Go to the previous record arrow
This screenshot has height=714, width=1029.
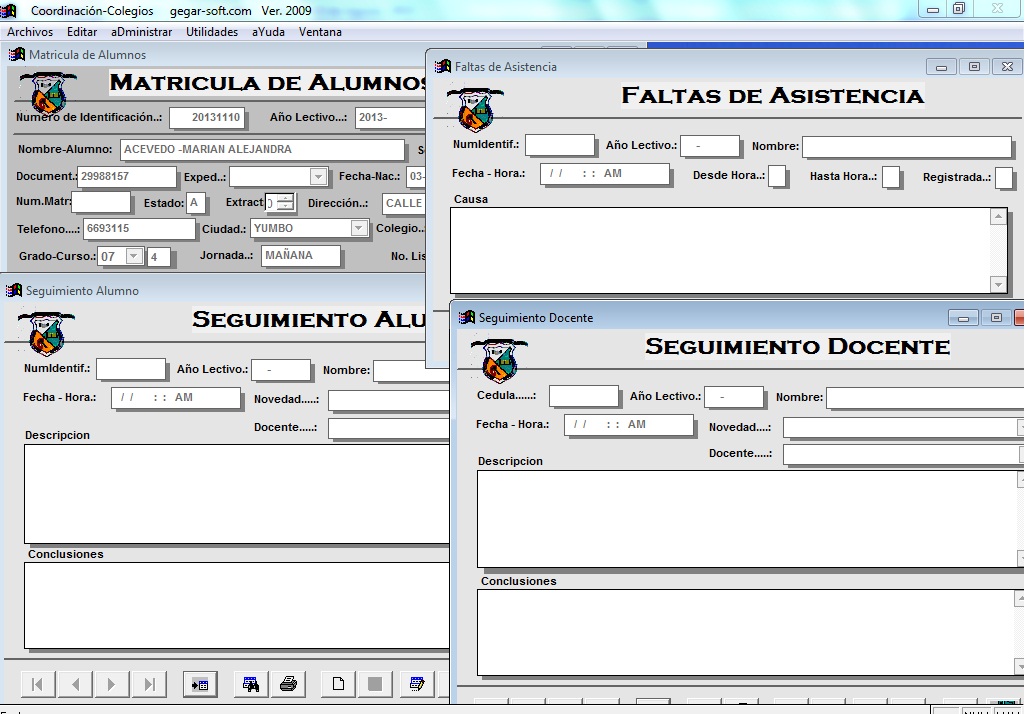tap(75, 684)
